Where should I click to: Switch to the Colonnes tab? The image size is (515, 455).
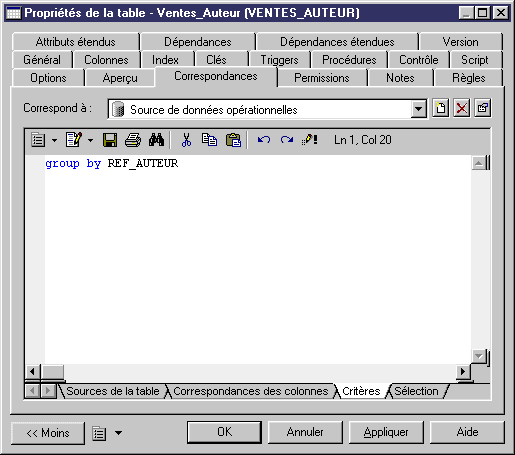pyautogui.click(x=106, y=60)
